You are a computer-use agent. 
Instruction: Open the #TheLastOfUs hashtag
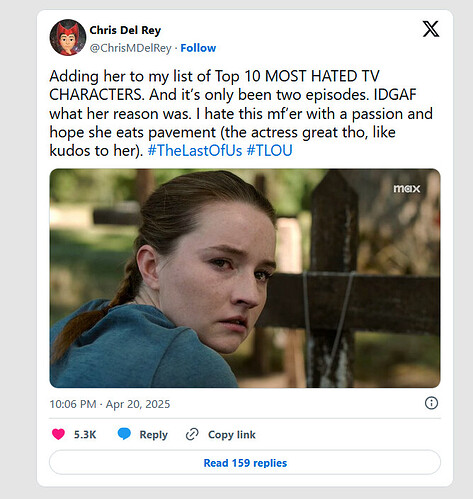[x=195, y=150]
